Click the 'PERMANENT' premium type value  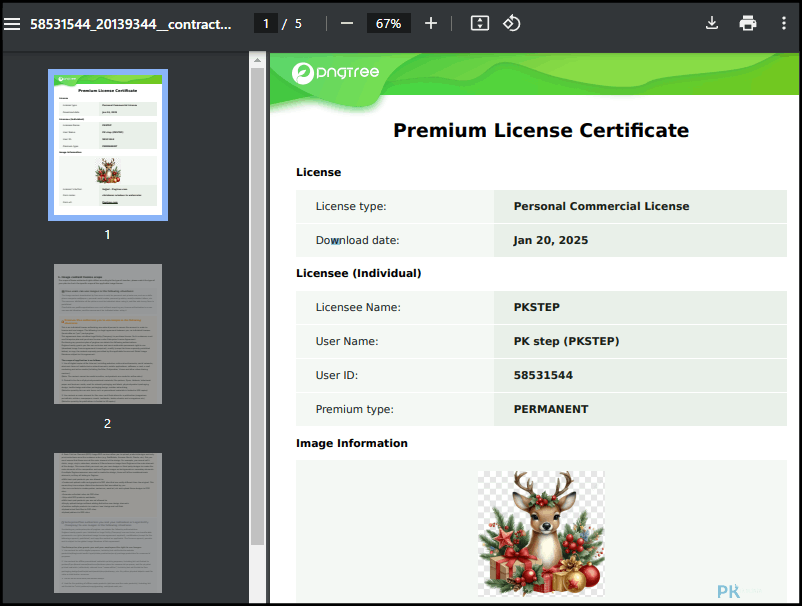coord(551,409)
